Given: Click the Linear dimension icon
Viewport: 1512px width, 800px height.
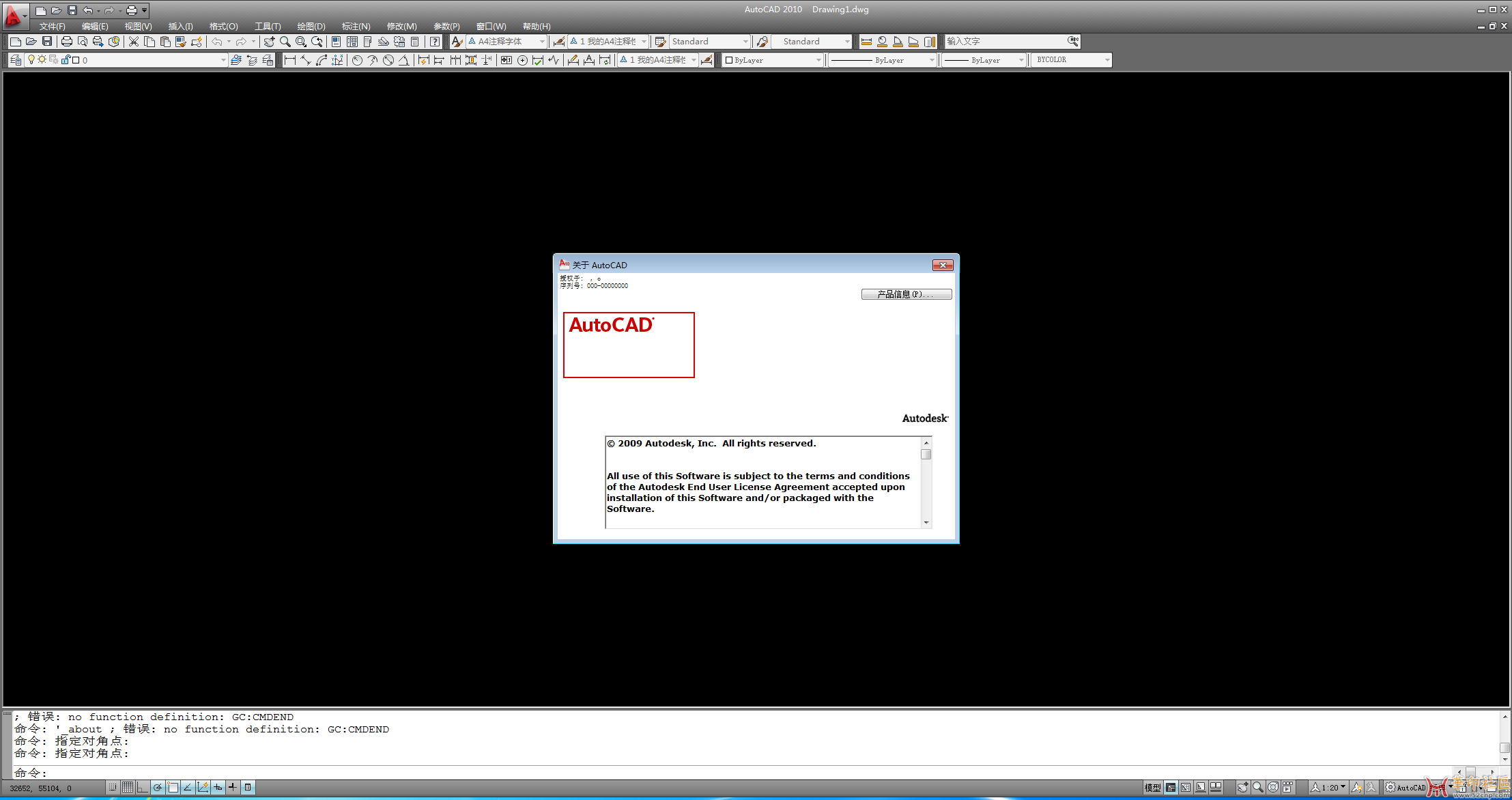Looking at the screenshot, I should coord(290,60).
